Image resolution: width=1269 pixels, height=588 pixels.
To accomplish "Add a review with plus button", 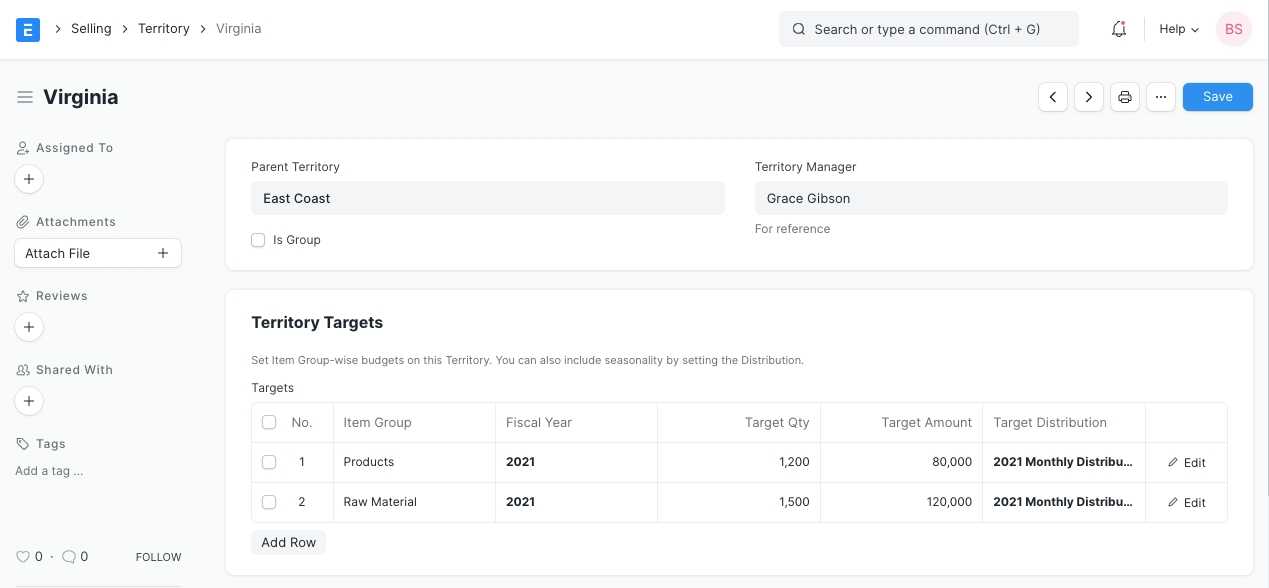I will tap(29, 327).
